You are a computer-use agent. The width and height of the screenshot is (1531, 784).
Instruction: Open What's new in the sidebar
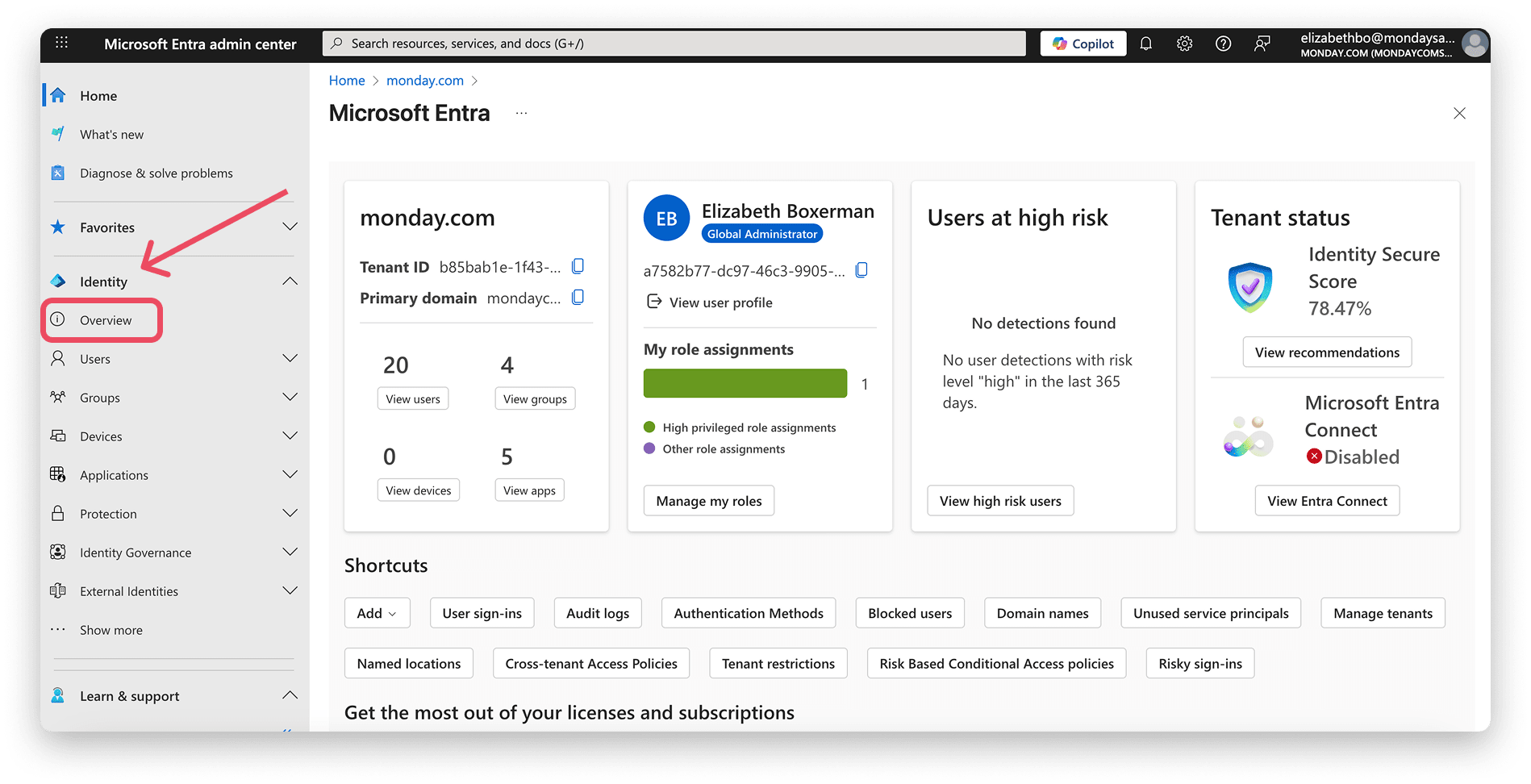[x=111, y=135]
